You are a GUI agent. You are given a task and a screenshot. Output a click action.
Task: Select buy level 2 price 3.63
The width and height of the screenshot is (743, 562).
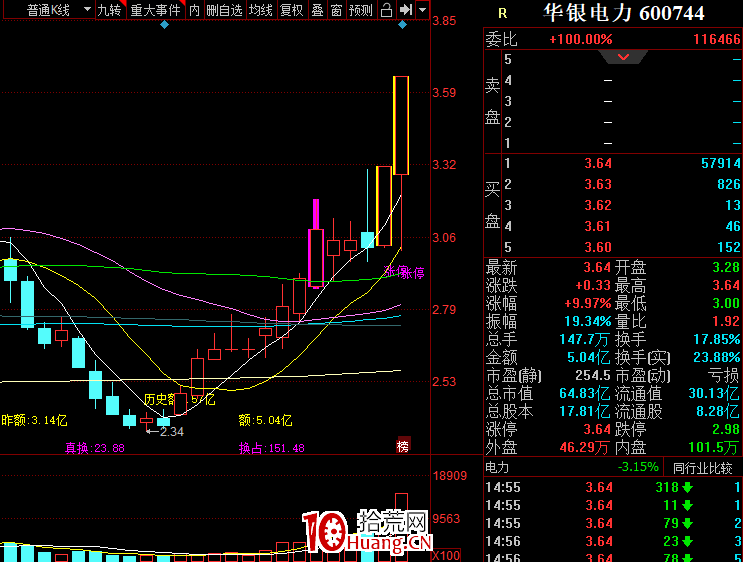click(598, 184)
